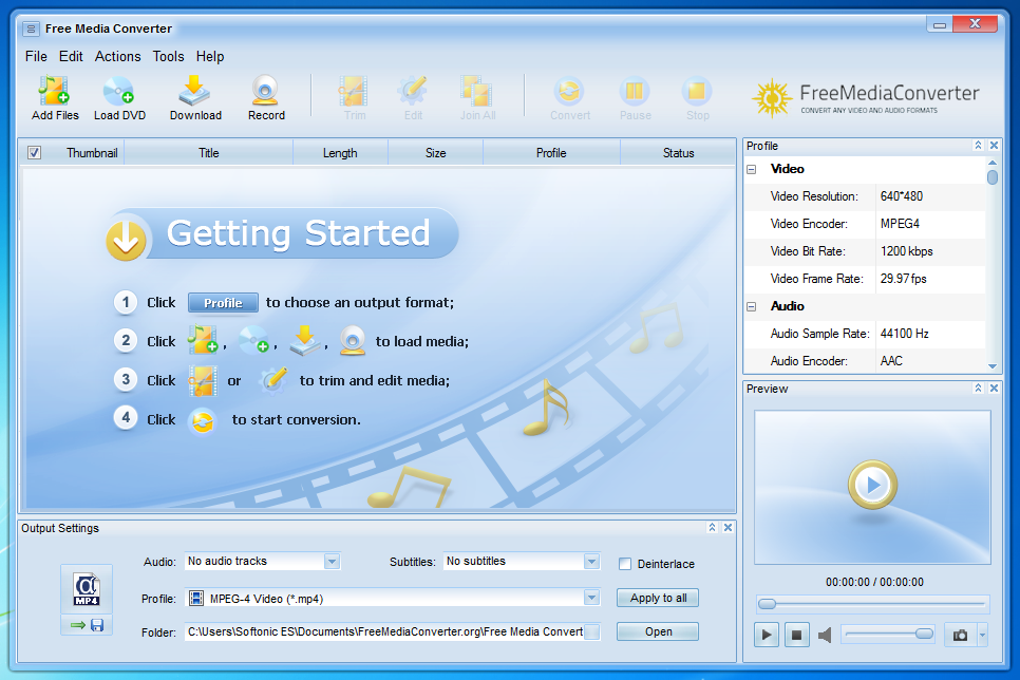Click the Getting Started download arrow icon
Viewport: 1020px width, 680px height.
tap(126, 240)
